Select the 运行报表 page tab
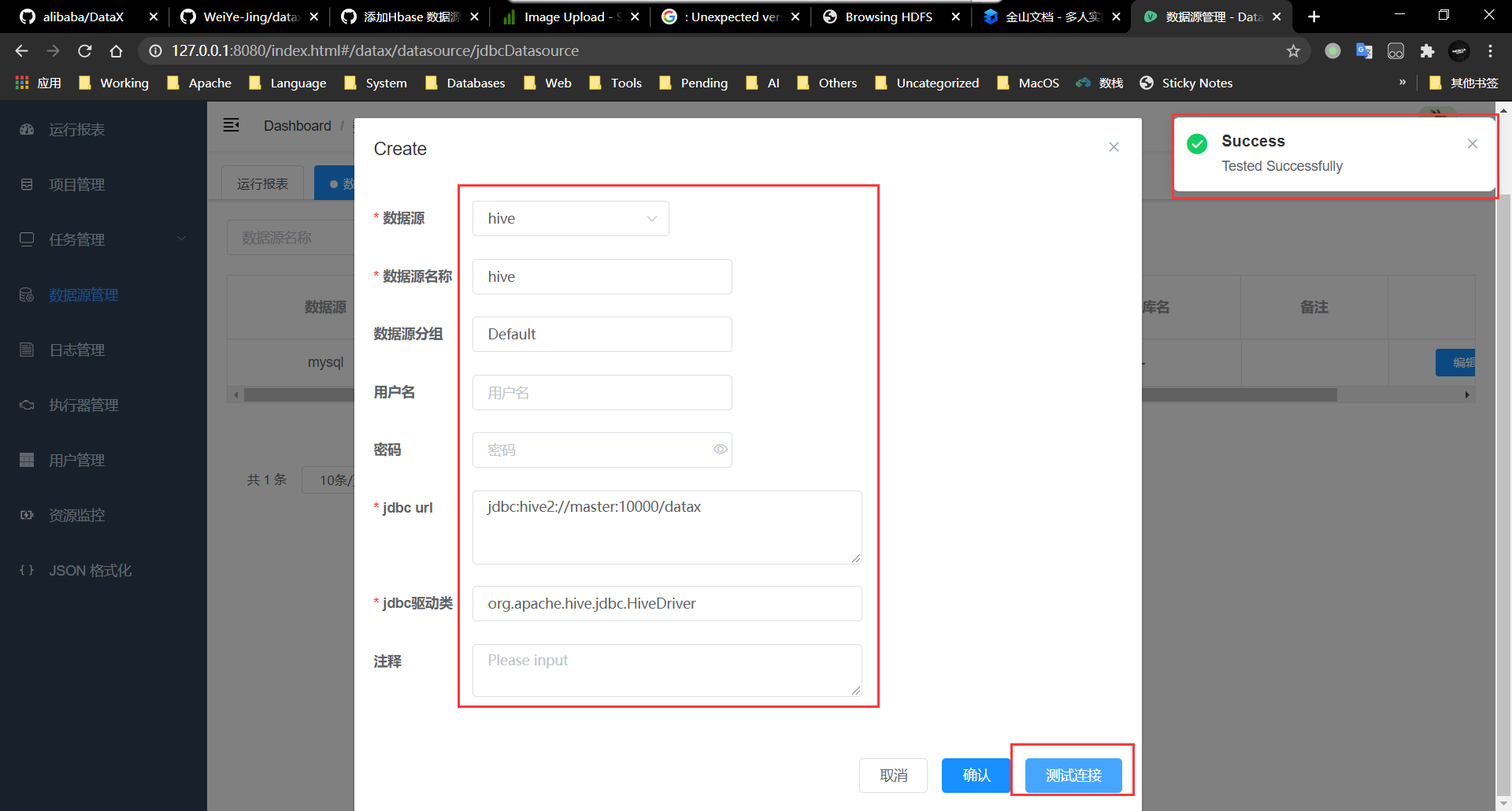 tap(263, 183)
